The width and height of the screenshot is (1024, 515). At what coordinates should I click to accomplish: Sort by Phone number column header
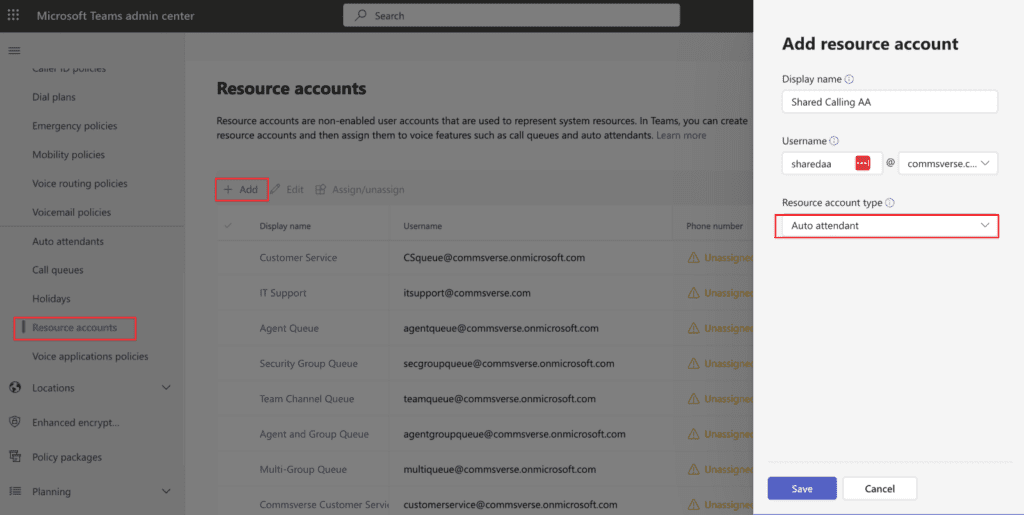click(714, 226)
